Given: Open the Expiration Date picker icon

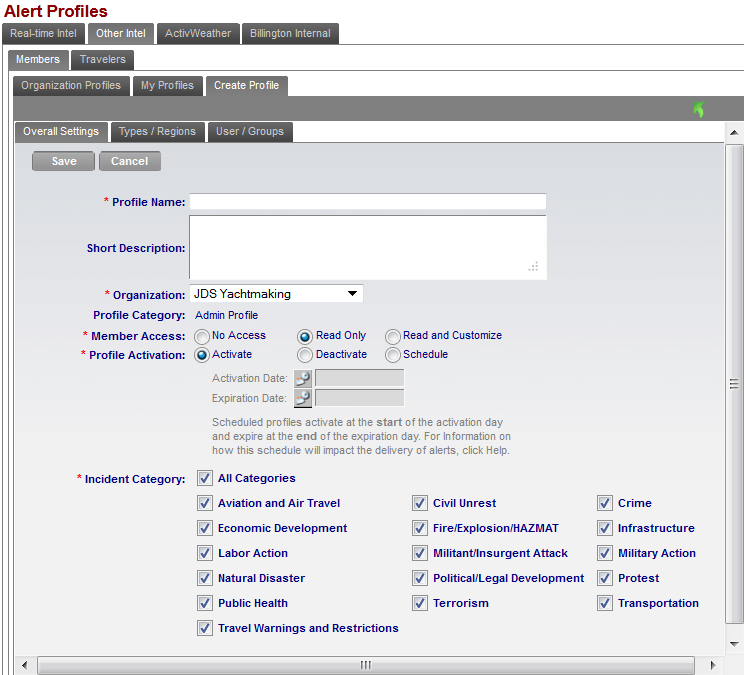Looking at the screenshot, I should [x=303, y=398].
